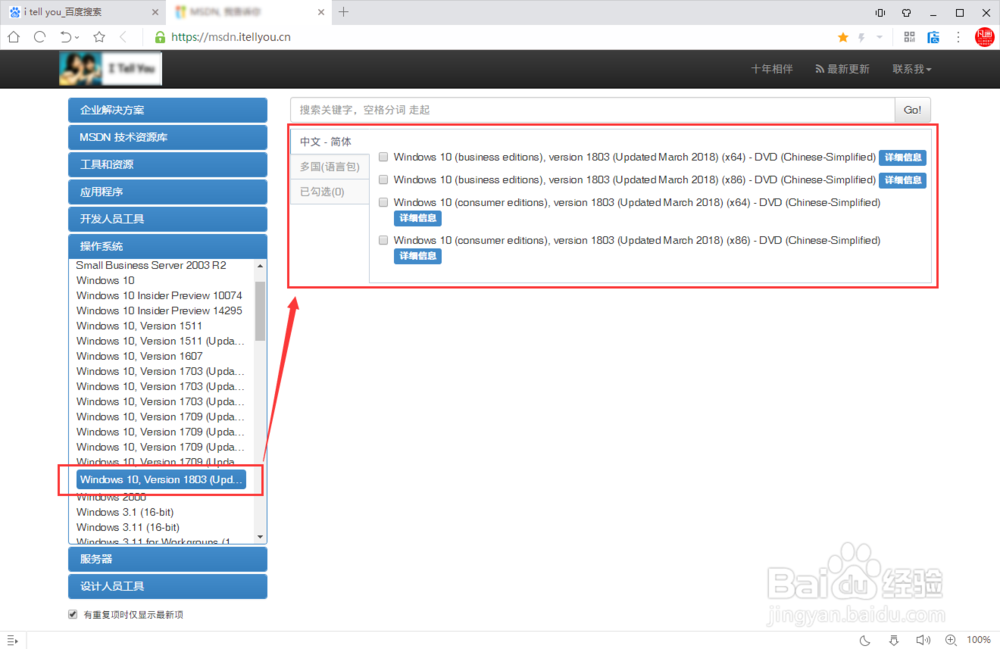Image resolution: width=1000 pixels, height=649 pixels.
Task: Switch to 多国(语言包) tab
Action: tap(330, 167)
